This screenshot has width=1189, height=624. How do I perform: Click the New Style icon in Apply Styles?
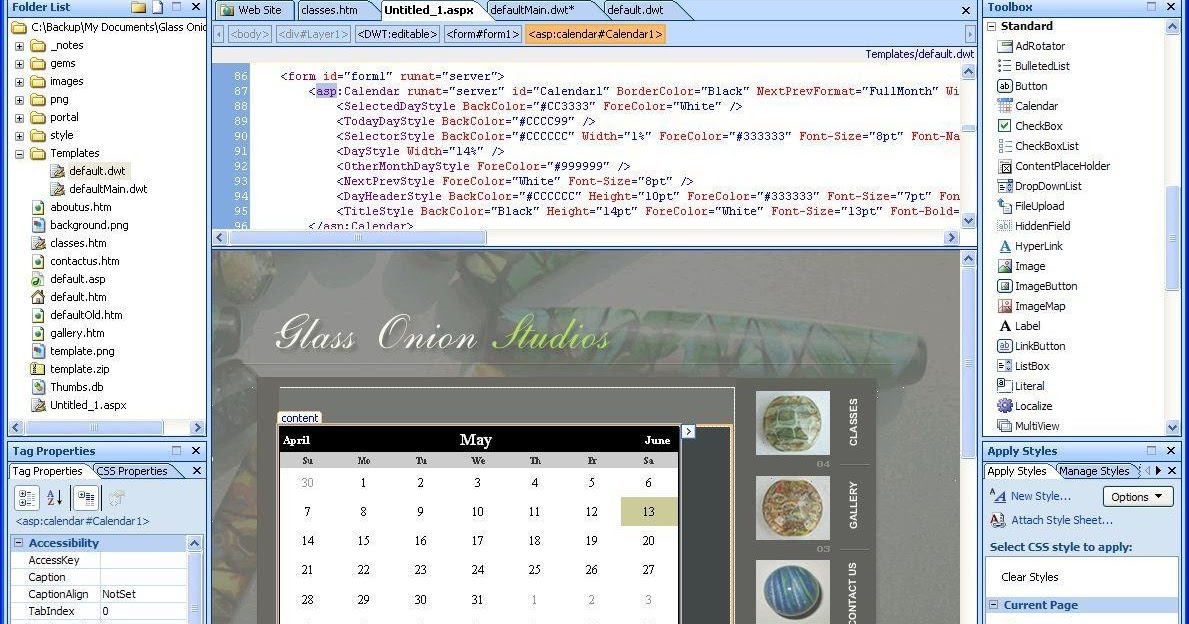pos(997,495)
